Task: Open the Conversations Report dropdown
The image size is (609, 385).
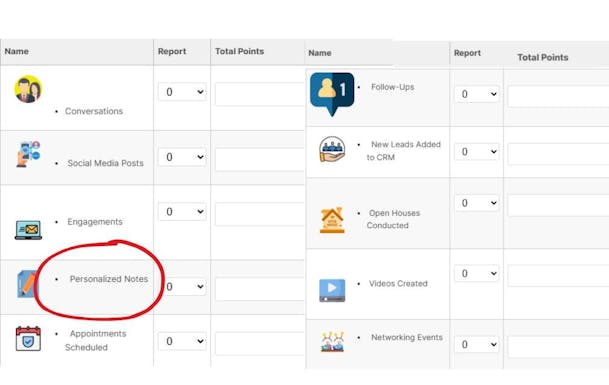Action: (x=182, y=92)
